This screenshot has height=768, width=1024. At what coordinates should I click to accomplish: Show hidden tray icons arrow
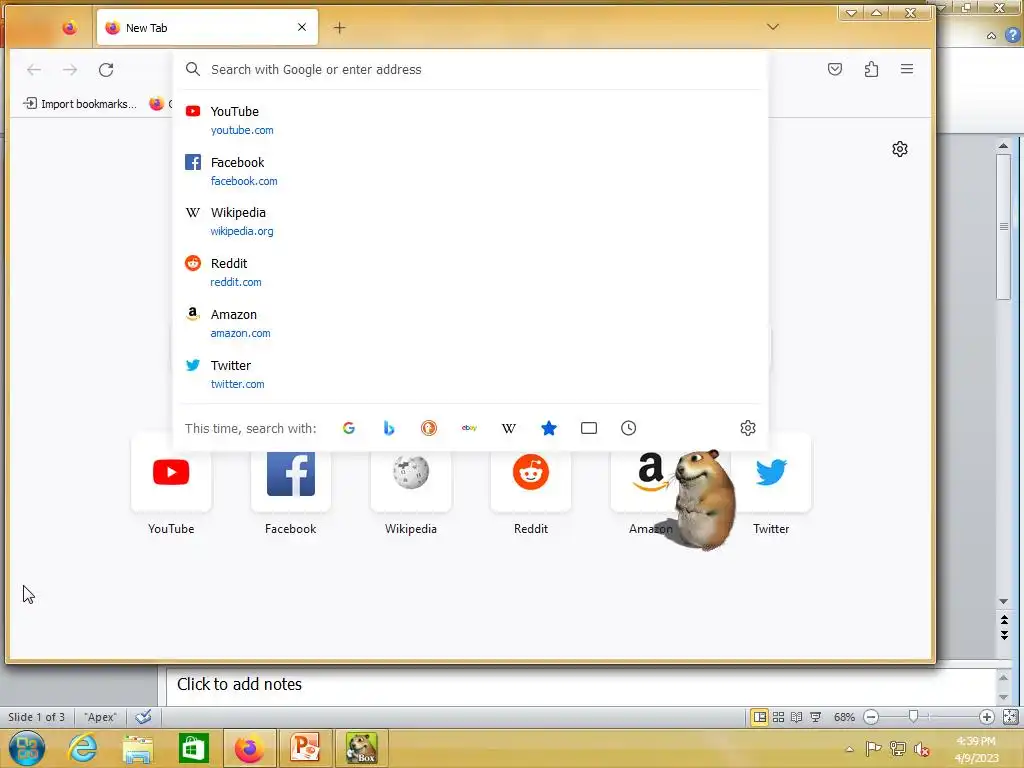tap(850, 749)
